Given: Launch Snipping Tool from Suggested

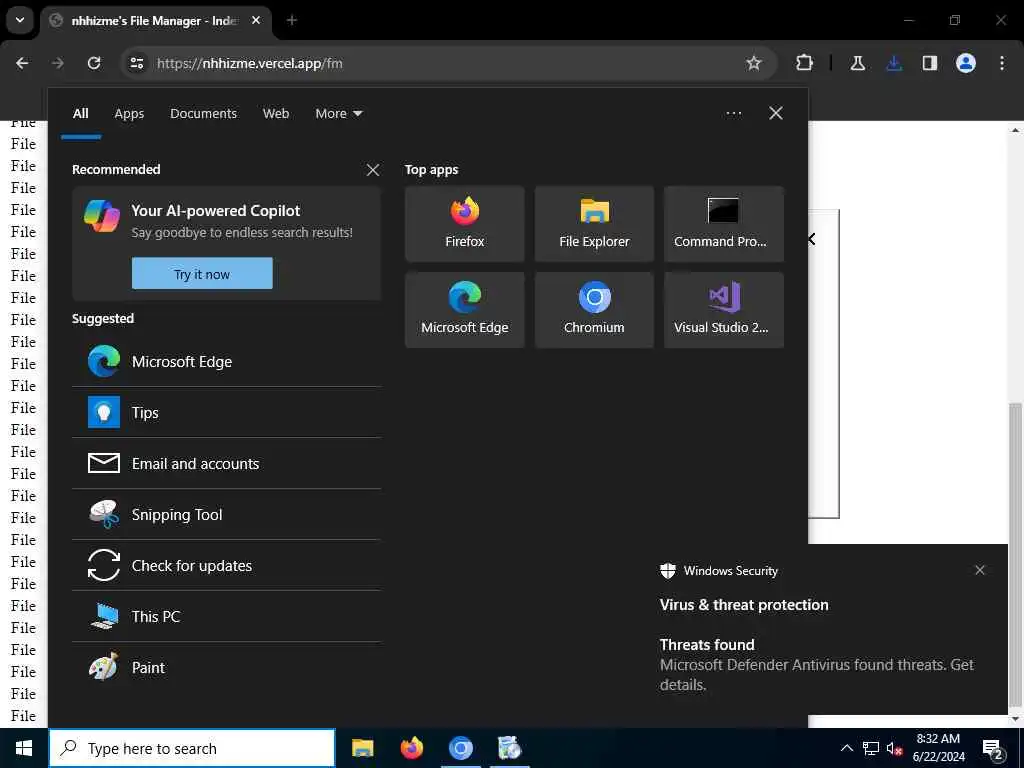Looking at the screenshot, I should click(226, 515).
